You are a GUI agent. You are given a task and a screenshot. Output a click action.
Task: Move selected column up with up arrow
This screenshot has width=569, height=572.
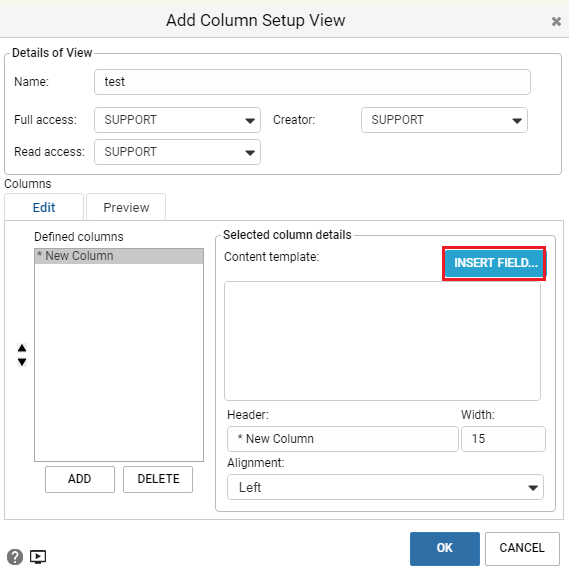pos(22,348)
